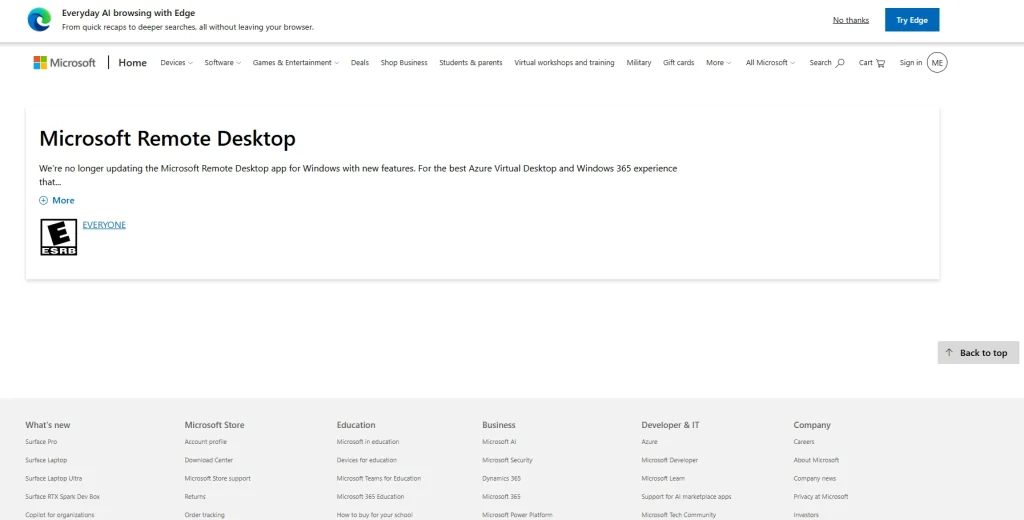Viewport: 1024px width, 520px height.
Task: Open Microsoft Developer footer link
Action: (x=669, y=460)
